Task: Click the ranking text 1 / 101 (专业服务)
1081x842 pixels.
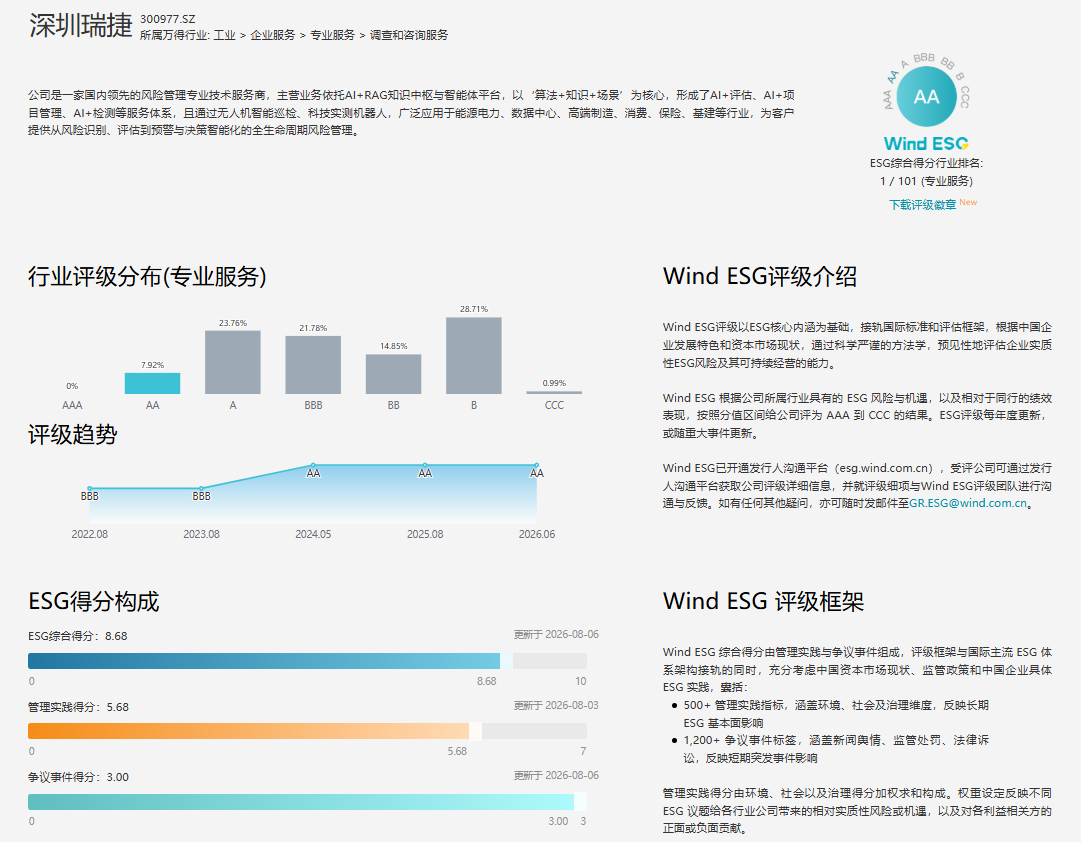Action: [926, 181]
